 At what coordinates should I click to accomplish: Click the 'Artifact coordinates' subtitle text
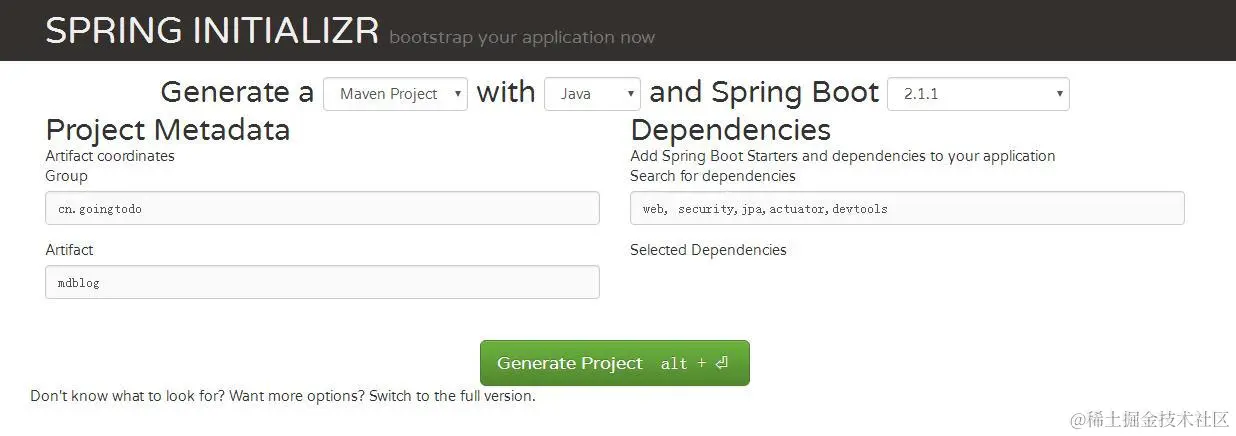[110, 156]
